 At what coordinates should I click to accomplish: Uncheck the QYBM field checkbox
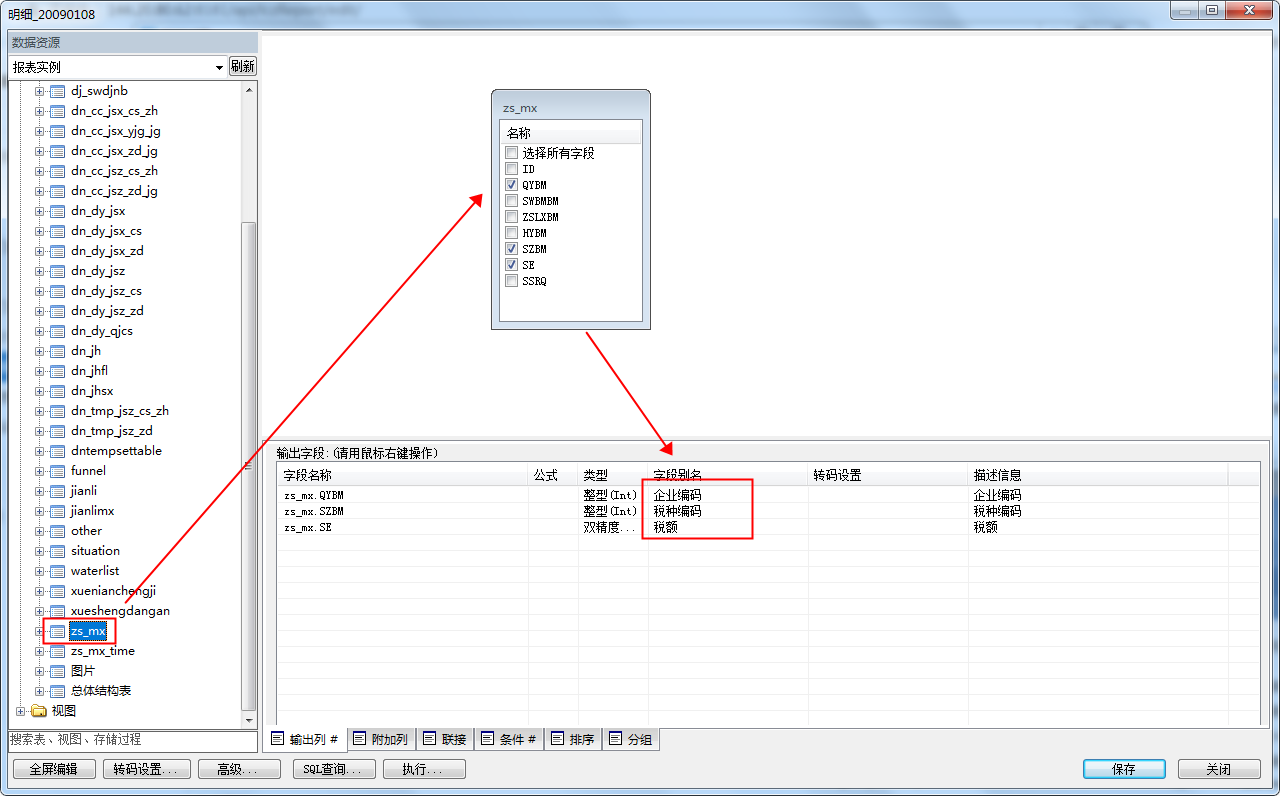click(x=512, y=185)
